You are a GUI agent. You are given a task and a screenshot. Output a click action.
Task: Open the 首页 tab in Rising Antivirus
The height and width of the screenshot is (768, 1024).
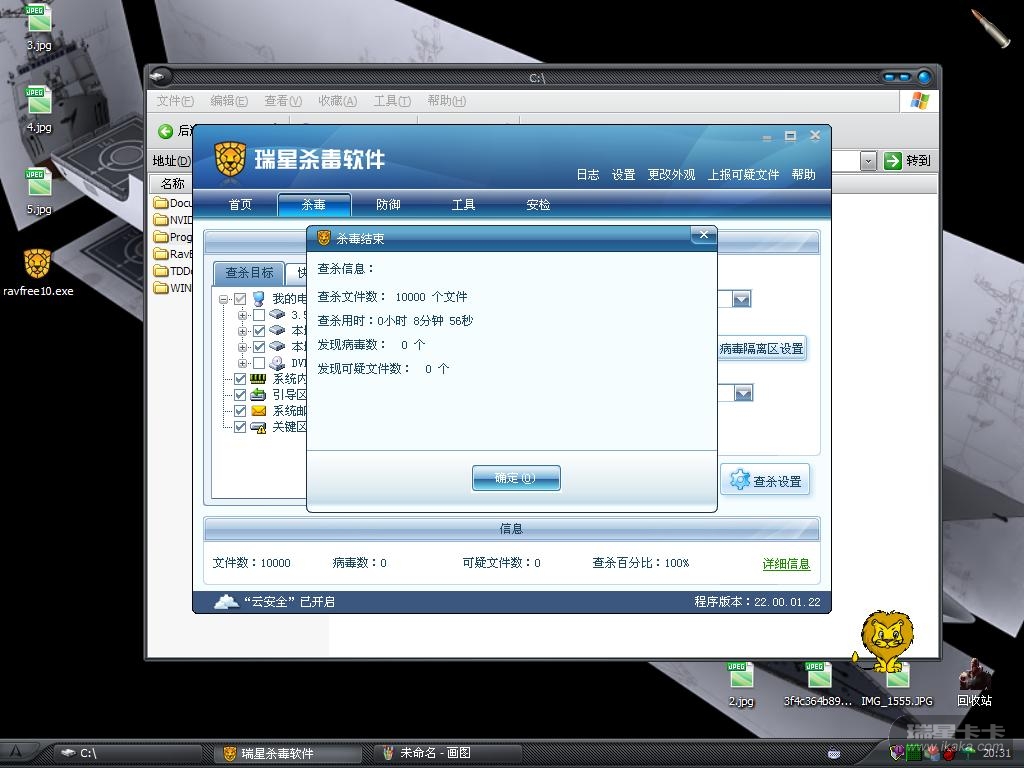coord(240,204)
